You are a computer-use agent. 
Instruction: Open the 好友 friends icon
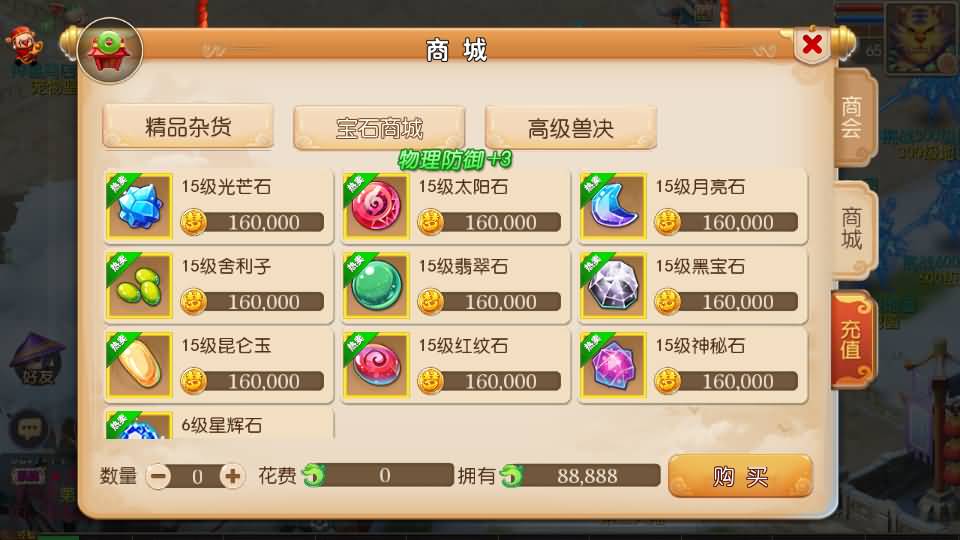pos(38,360)
